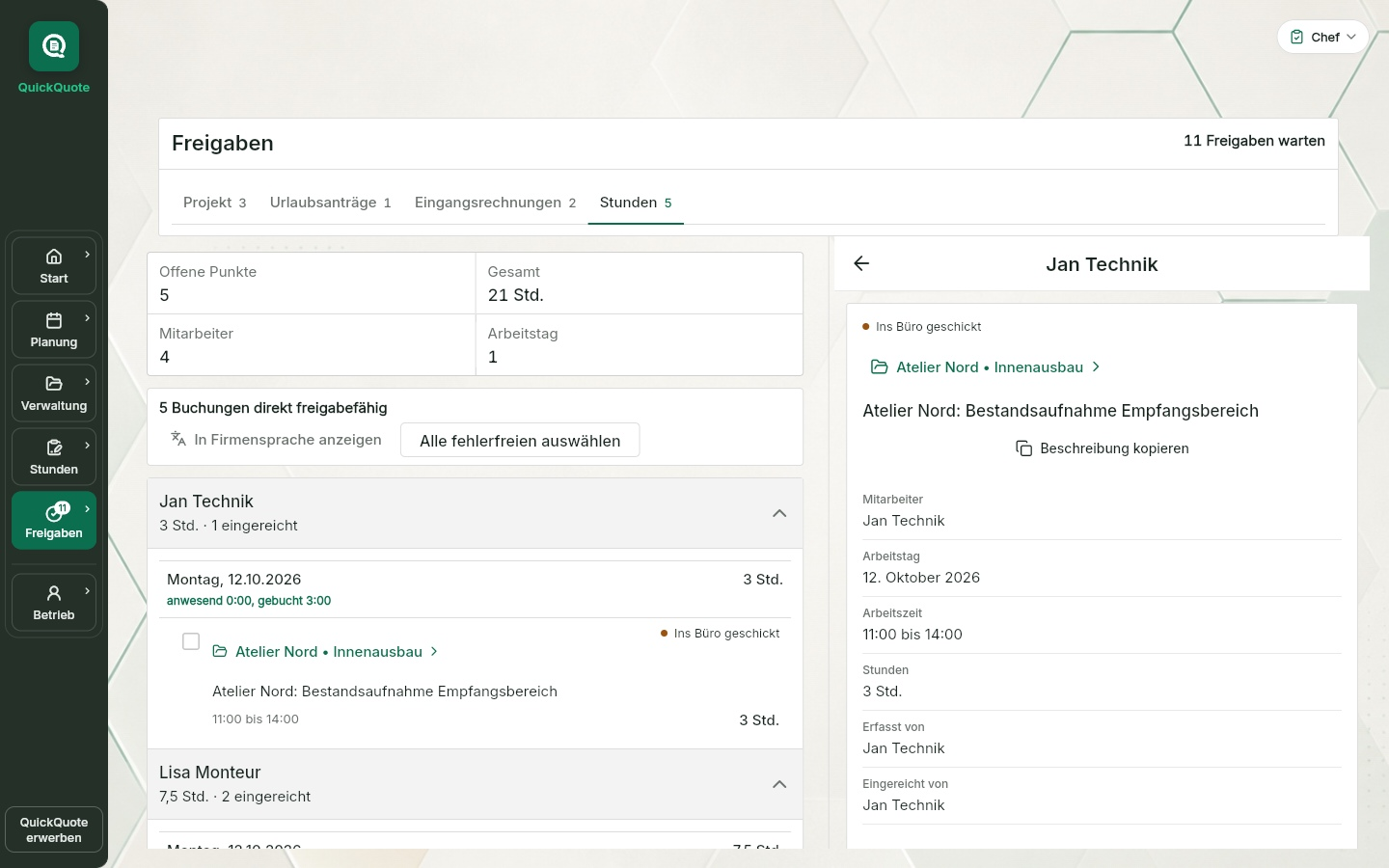Click Alle fehlerfrei auswählen button
1389x868 pixels.
pyautogui.click(x=520, y=441)
